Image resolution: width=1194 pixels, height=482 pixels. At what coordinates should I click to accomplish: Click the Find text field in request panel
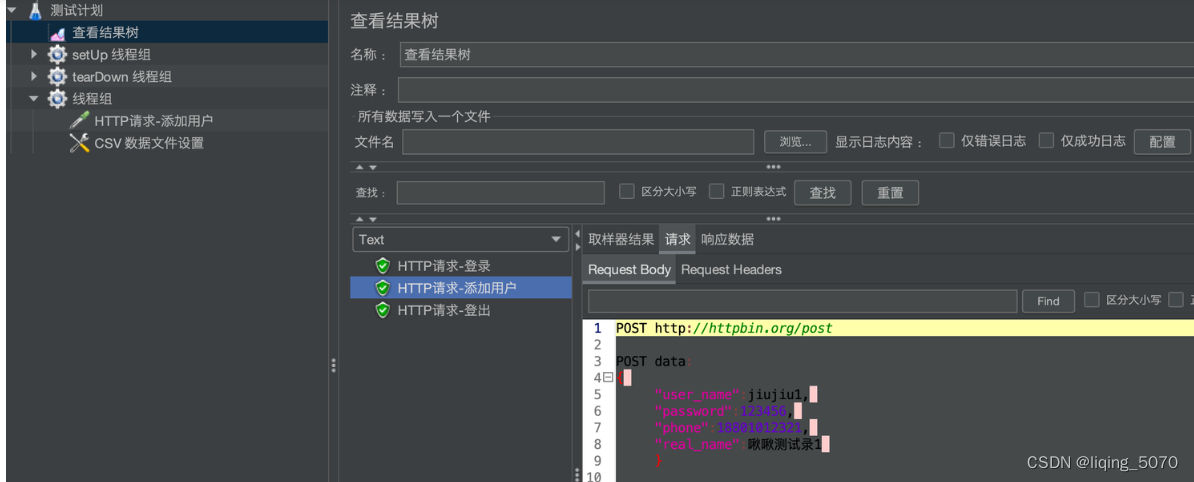tap(803, 301)
